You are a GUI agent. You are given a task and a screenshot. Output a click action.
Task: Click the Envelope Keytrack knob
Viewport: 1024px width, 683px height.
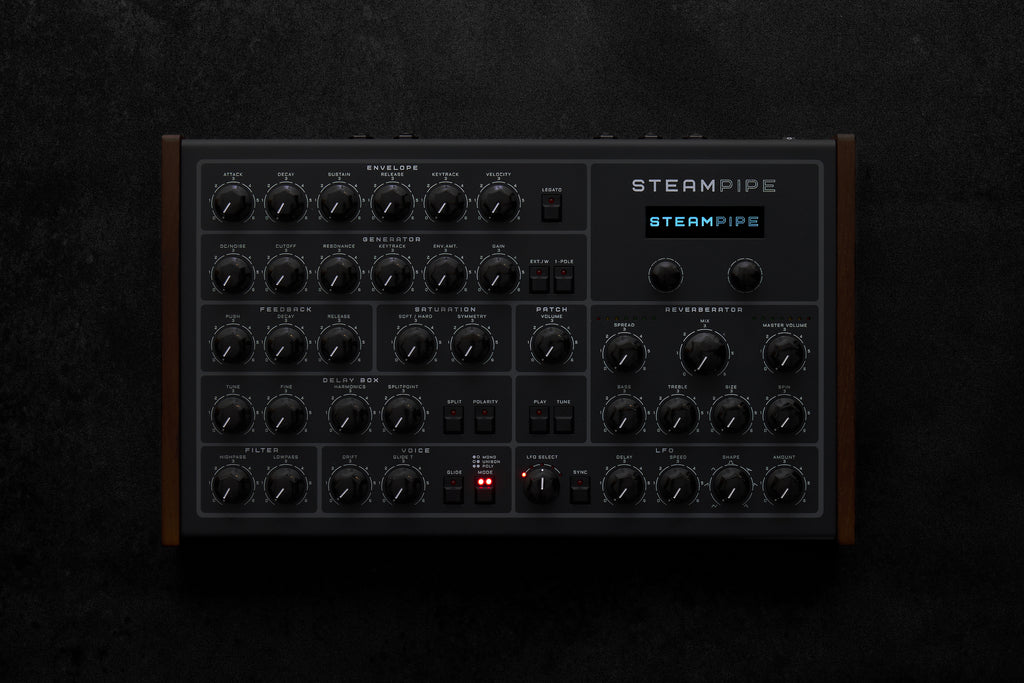[445, 202]
